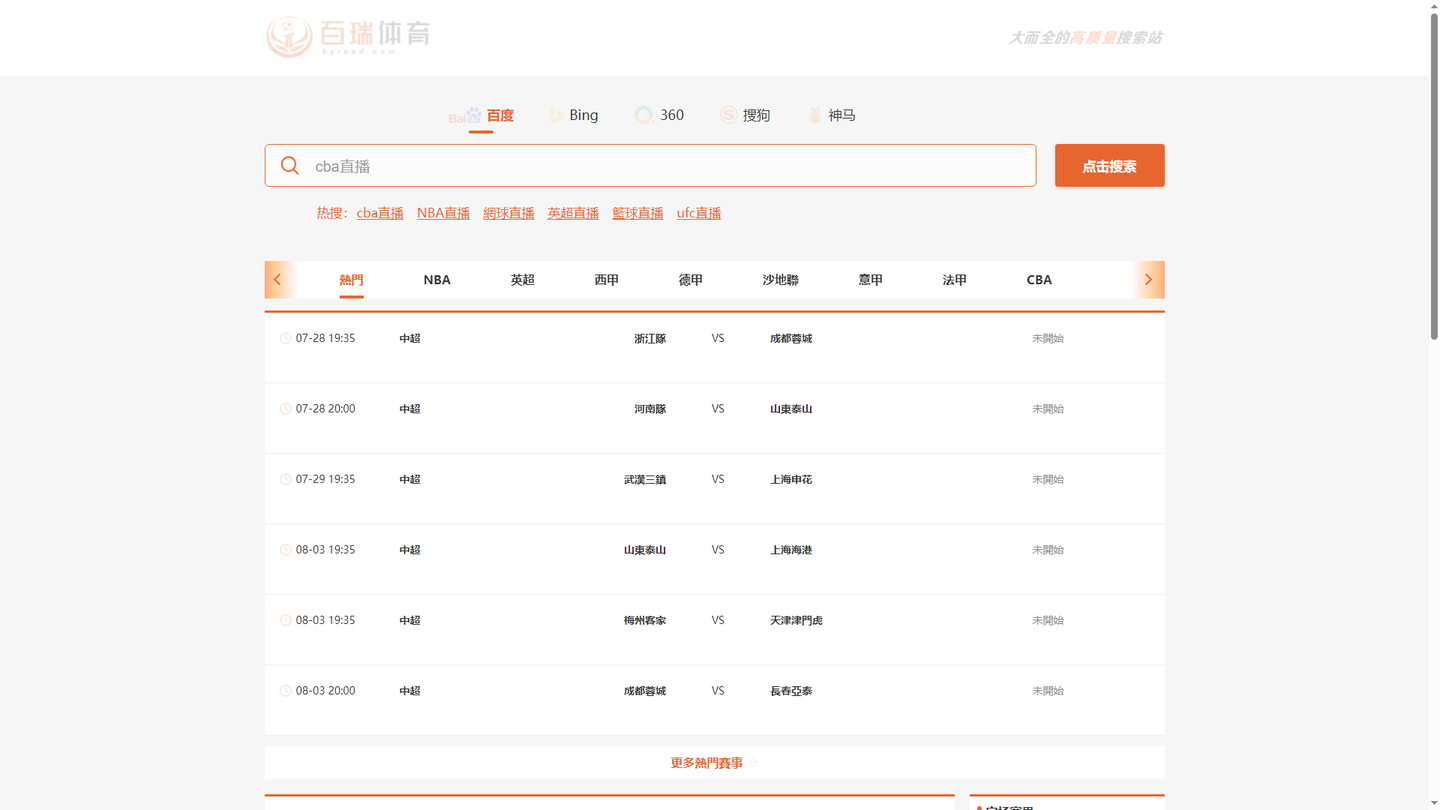Select the 神马 search engine tab
Image resolution: width=1440 pixels, height=810 pixels.
coord(831,115)
